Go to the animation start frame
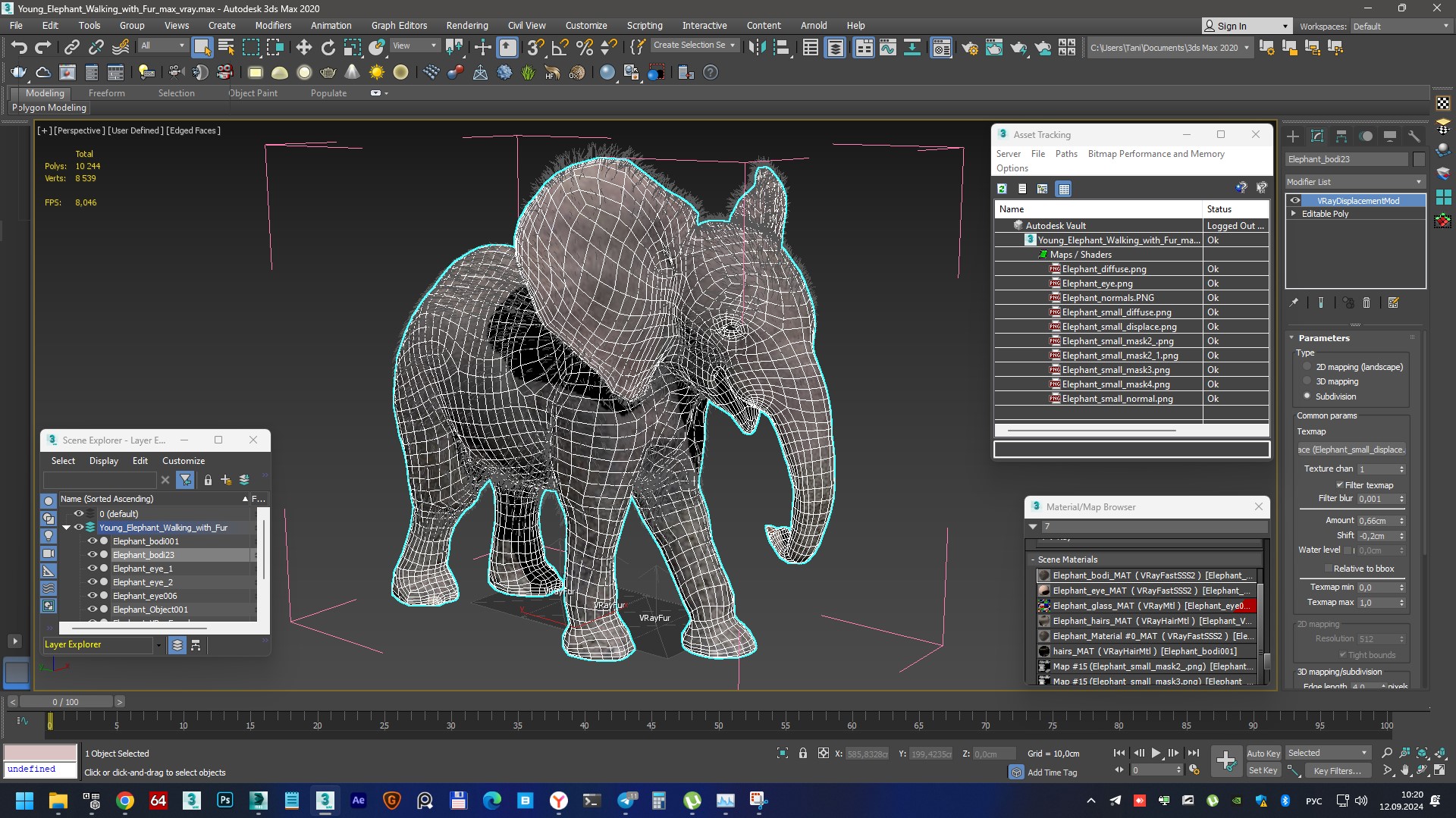 click(1119, 753)
